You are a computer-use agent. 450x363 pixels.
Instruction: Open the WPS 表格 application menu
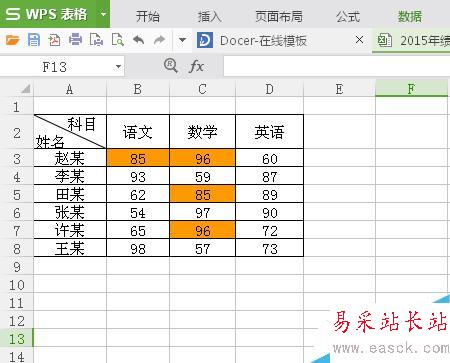tap(48, 14)
